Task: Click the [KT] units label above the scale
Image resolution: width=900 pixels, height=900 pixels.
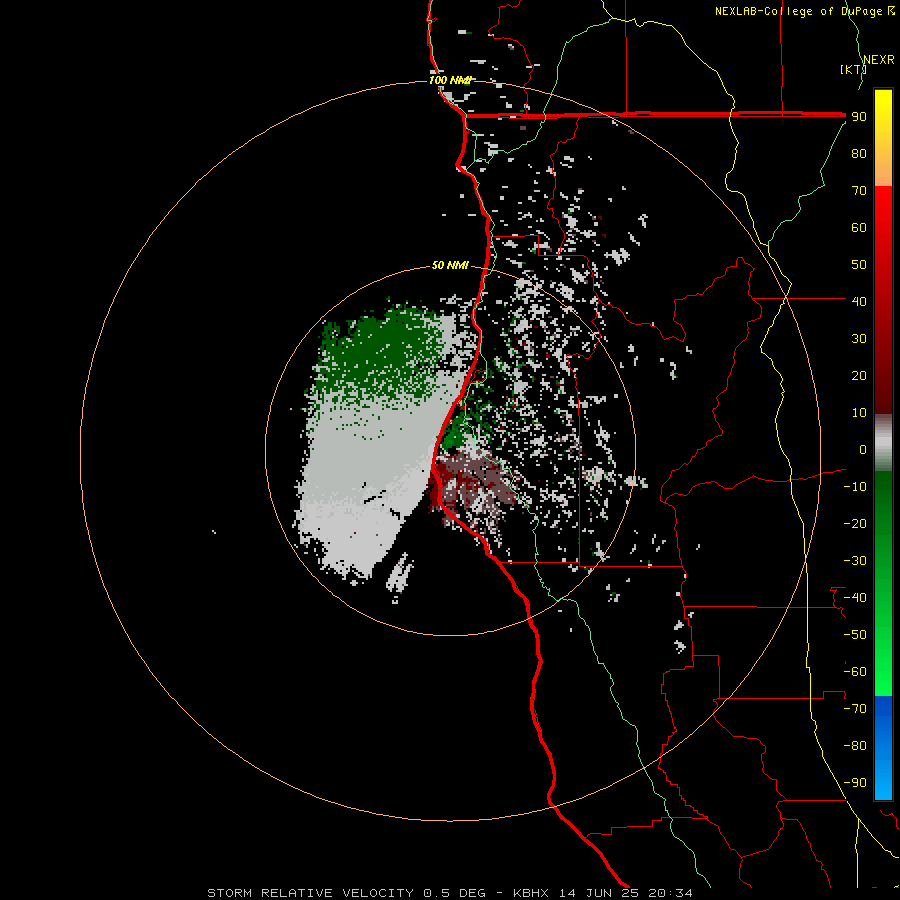Action: click(x=852, y=69)
